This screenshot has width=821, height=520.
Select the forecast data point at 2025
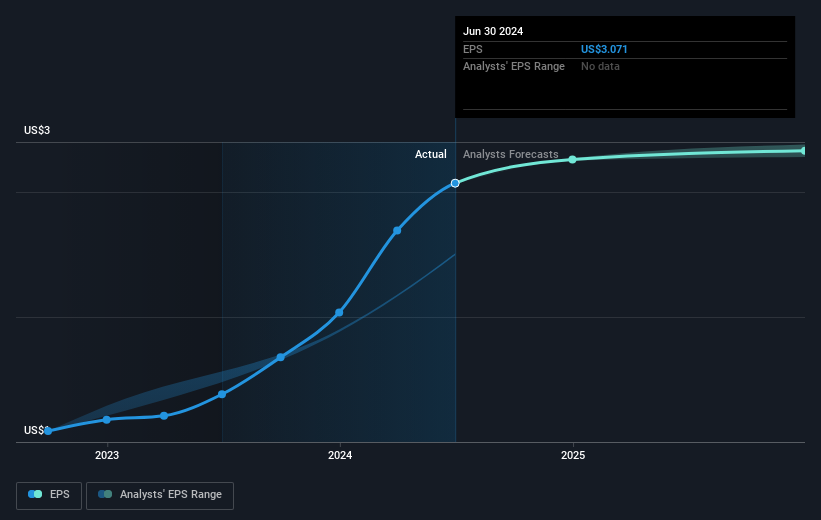tap(572, 159)
